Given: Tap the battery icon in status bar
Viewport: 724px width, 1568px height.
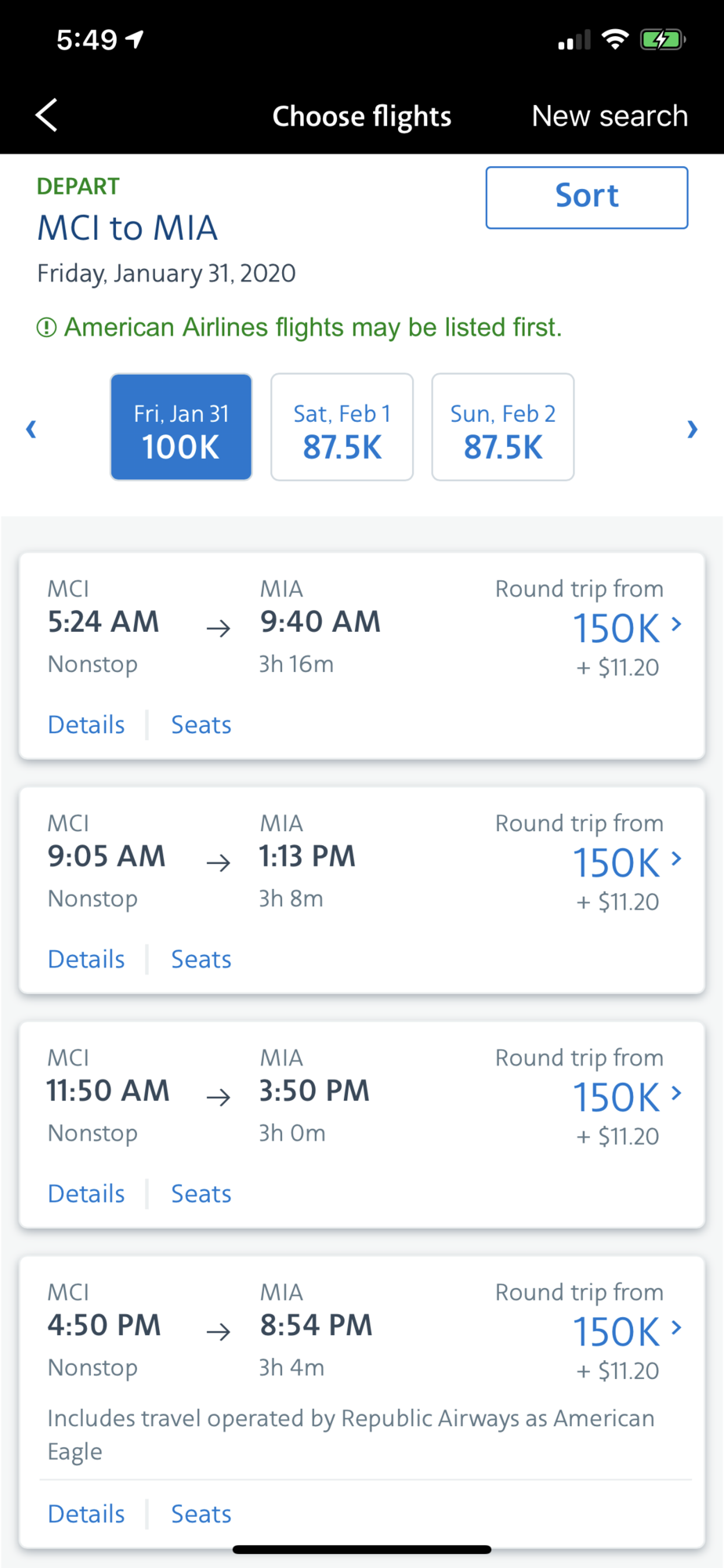Looking at the screenshot, I should point(662,39).
